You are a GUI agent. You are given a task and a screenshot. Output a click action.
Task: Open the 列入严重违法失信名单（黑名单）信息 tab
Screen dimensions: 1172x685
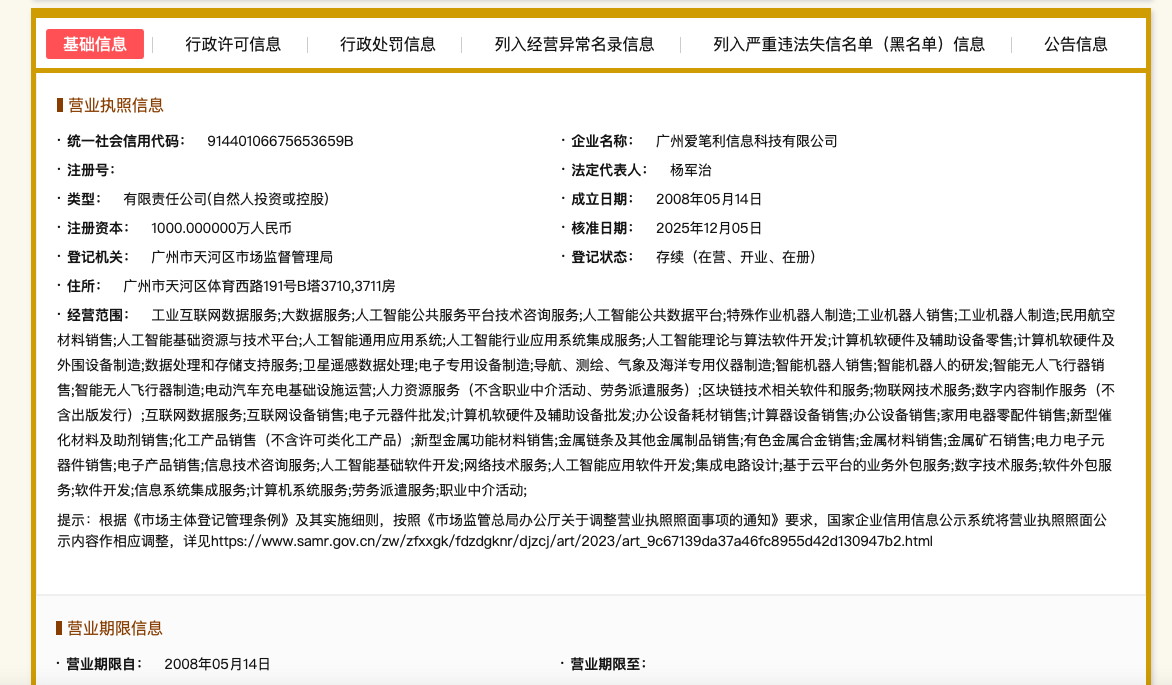(x=849, y=44)
